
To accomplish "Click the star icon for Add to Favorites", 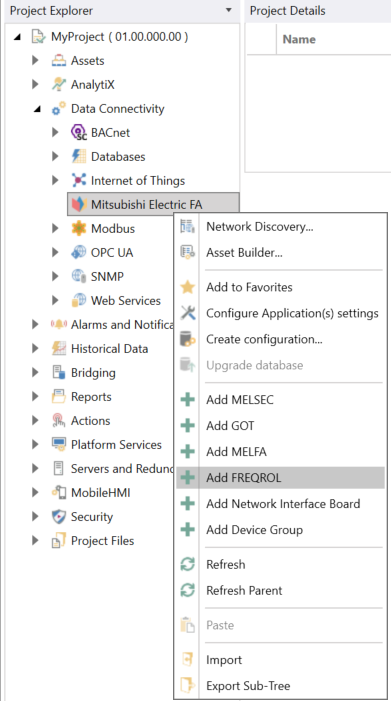I will pyautogui.click(x=187, y=287).
